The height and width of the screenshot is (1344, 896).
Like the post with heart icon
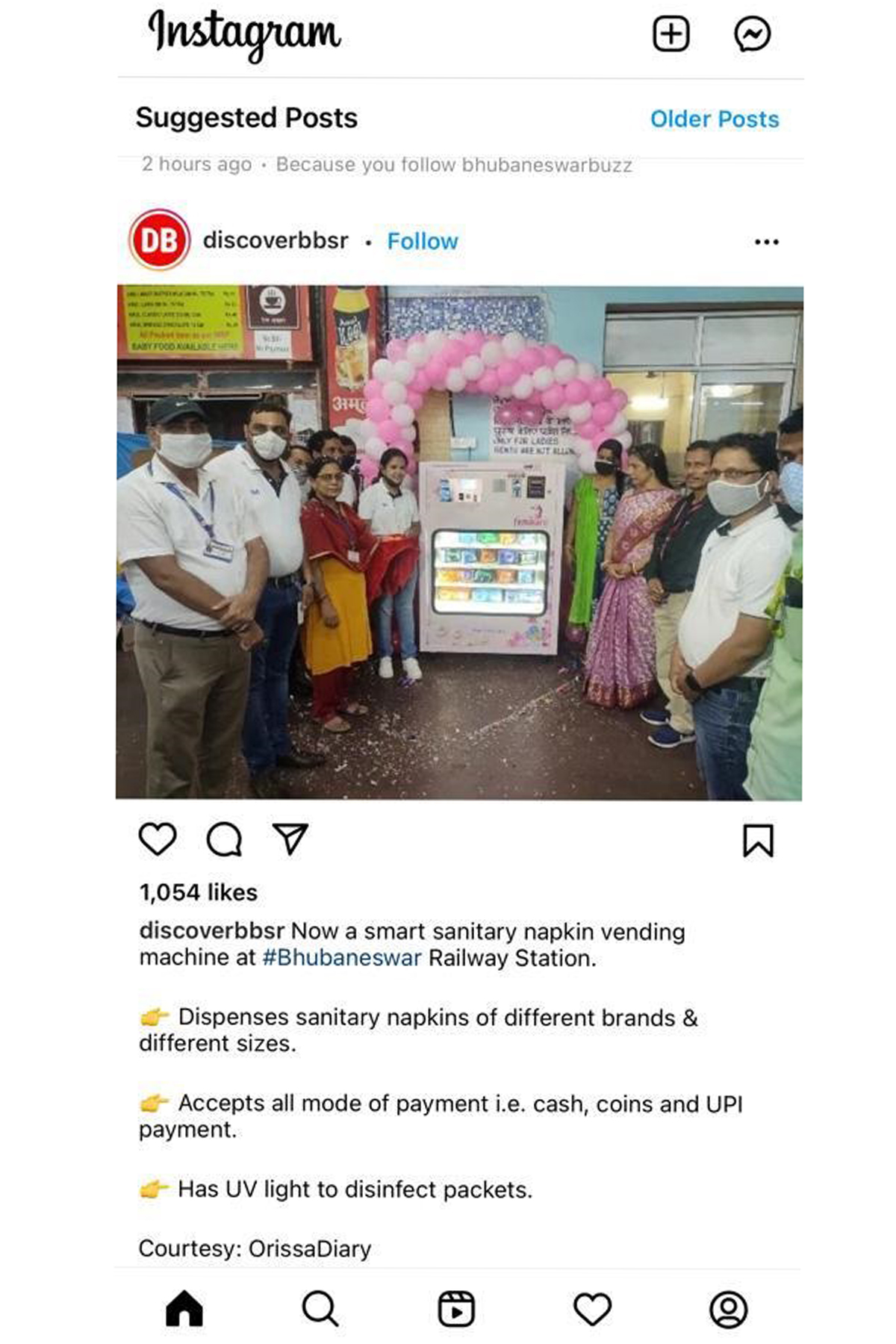(158, 839)
